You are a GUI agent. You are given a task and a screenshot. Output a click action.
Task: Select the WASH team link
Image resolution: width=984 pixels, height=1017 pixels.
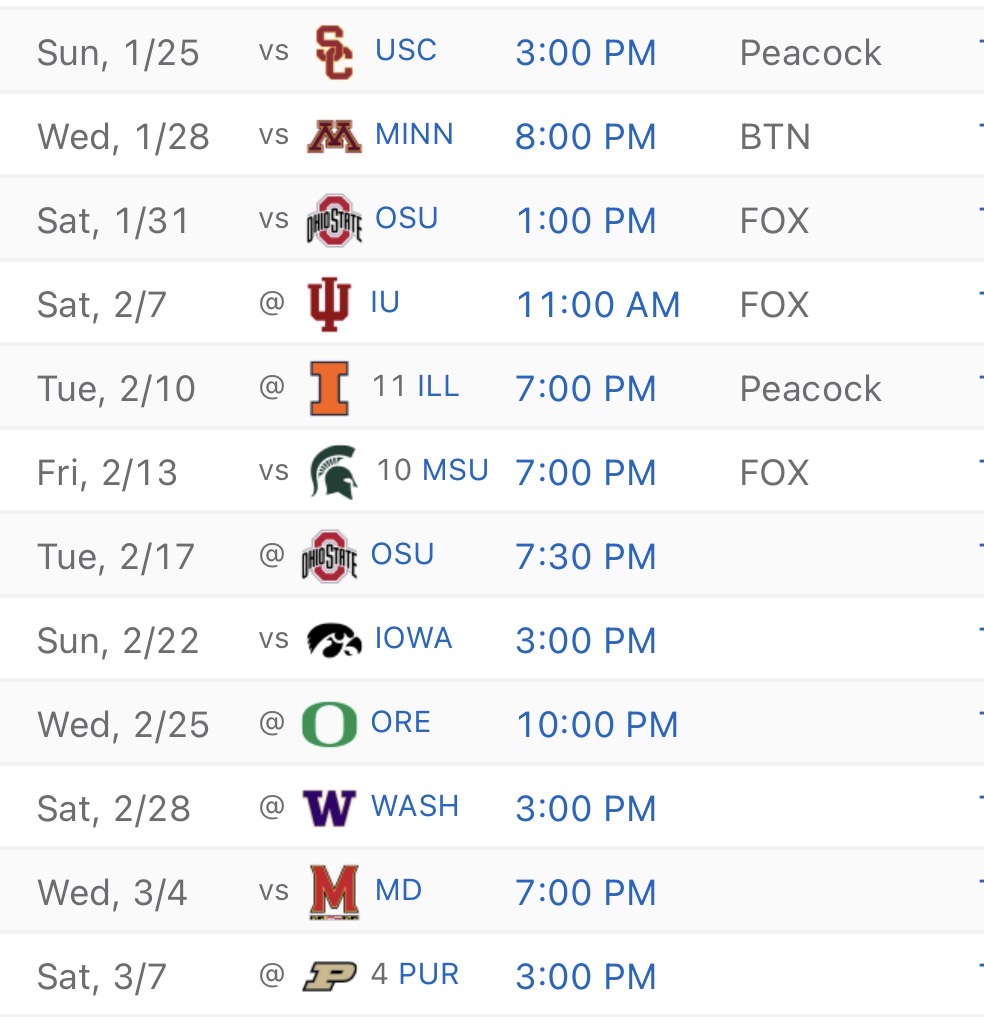[415, 806]
